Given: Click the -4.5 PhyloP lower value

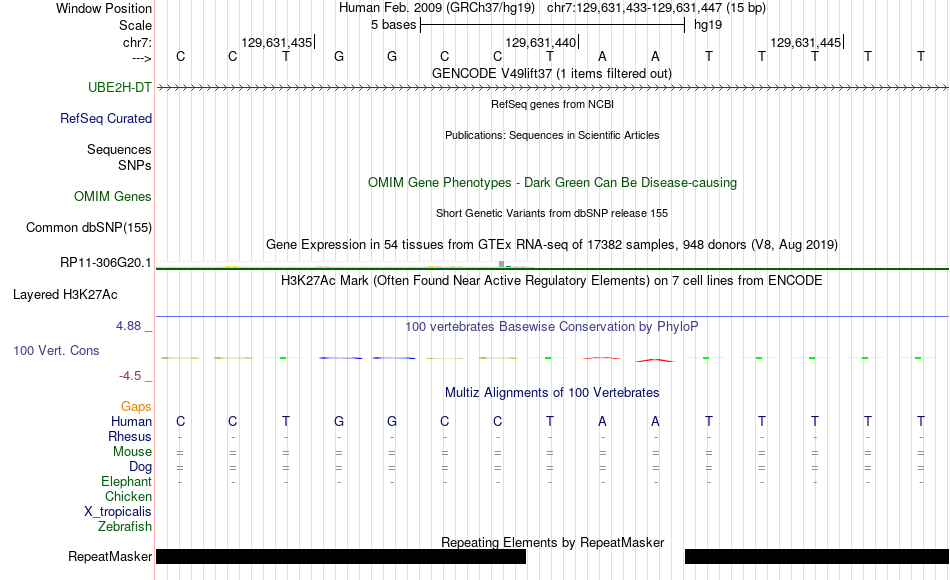Looking at the screenshot, I should point(130,376).
